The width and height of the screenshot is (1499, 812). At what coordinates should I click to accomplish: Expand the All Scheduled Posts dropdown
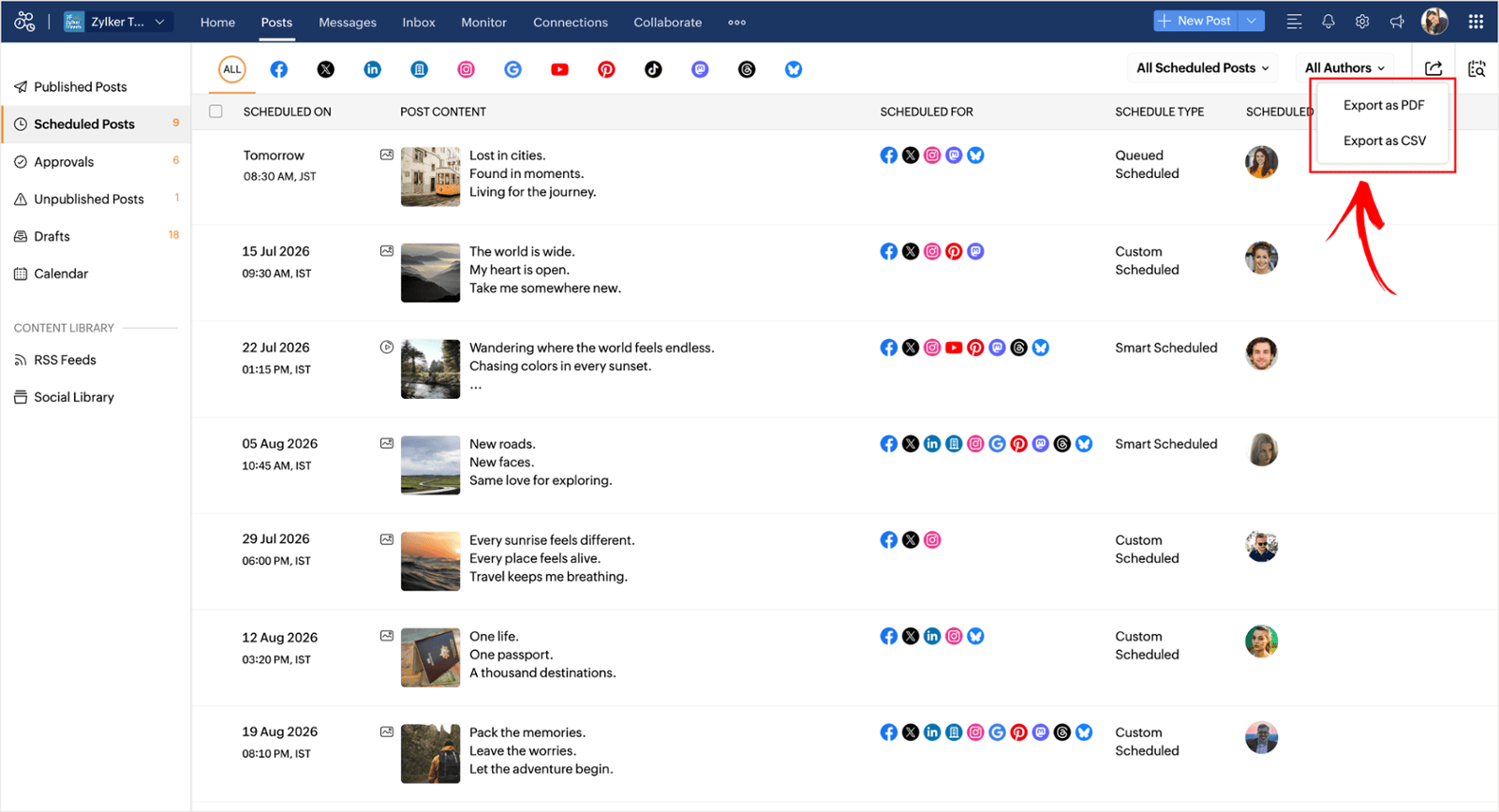point(1203,67)
